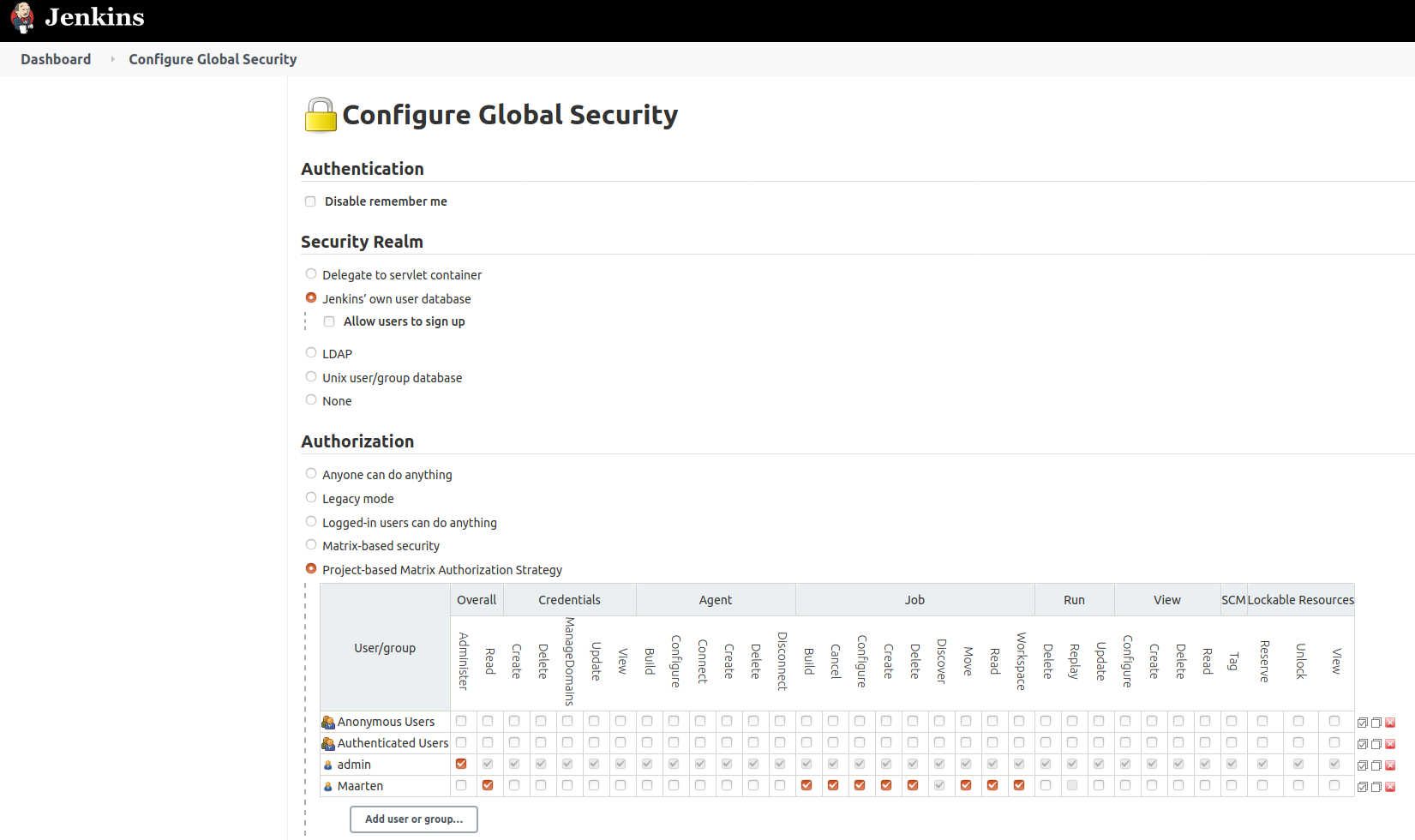Click the user icon beside Maarten

point(328,786)
